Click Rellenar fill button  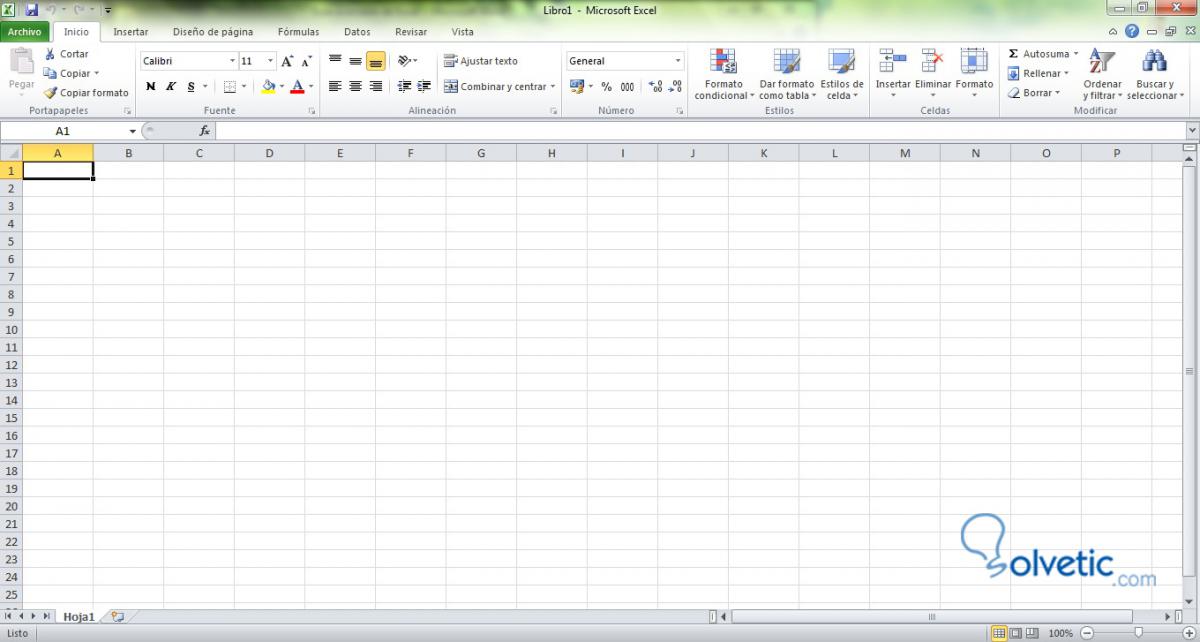point(1038,73)
